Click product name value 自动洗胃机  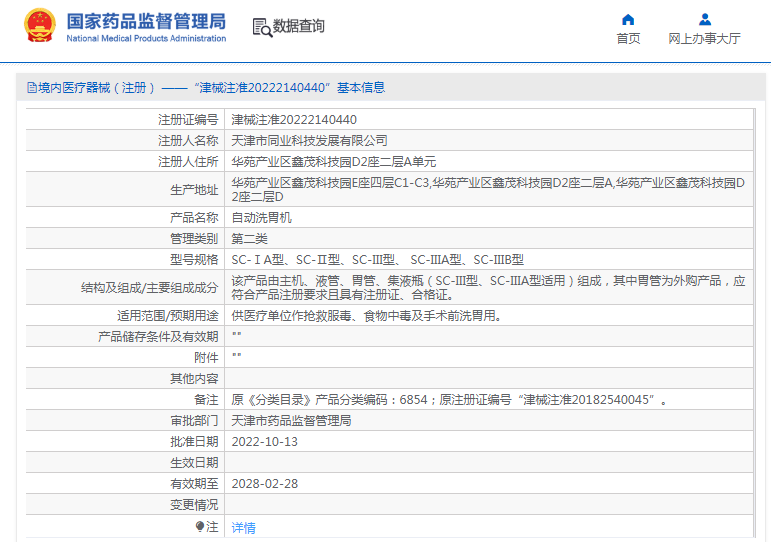pos(262,217)
